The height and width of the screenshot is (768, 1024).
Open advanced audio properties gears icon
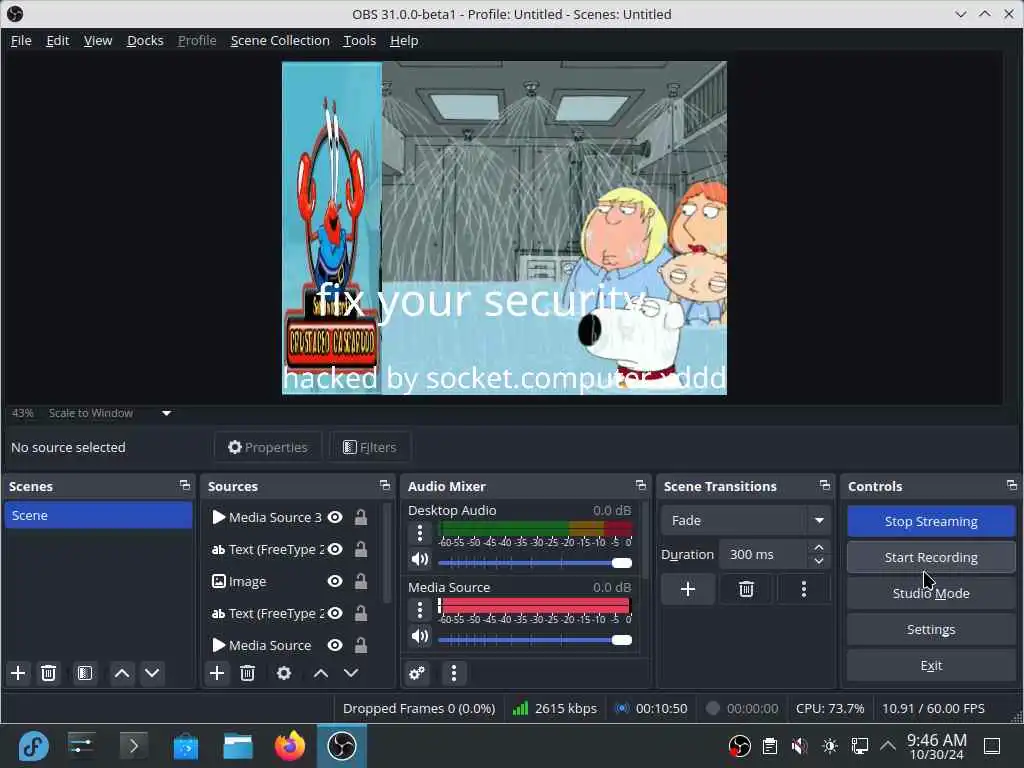pos(417,673)
